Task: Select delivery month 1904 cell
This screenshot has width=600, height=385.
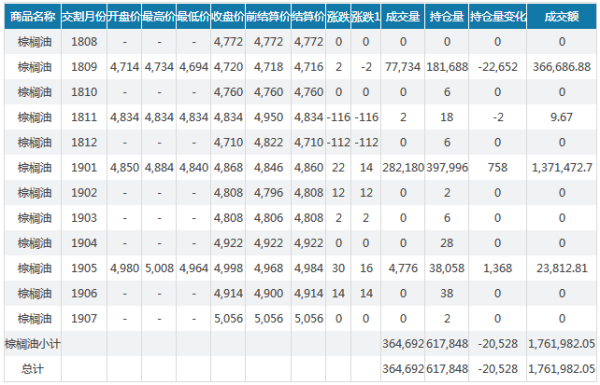Action: (x=84, y=243)
